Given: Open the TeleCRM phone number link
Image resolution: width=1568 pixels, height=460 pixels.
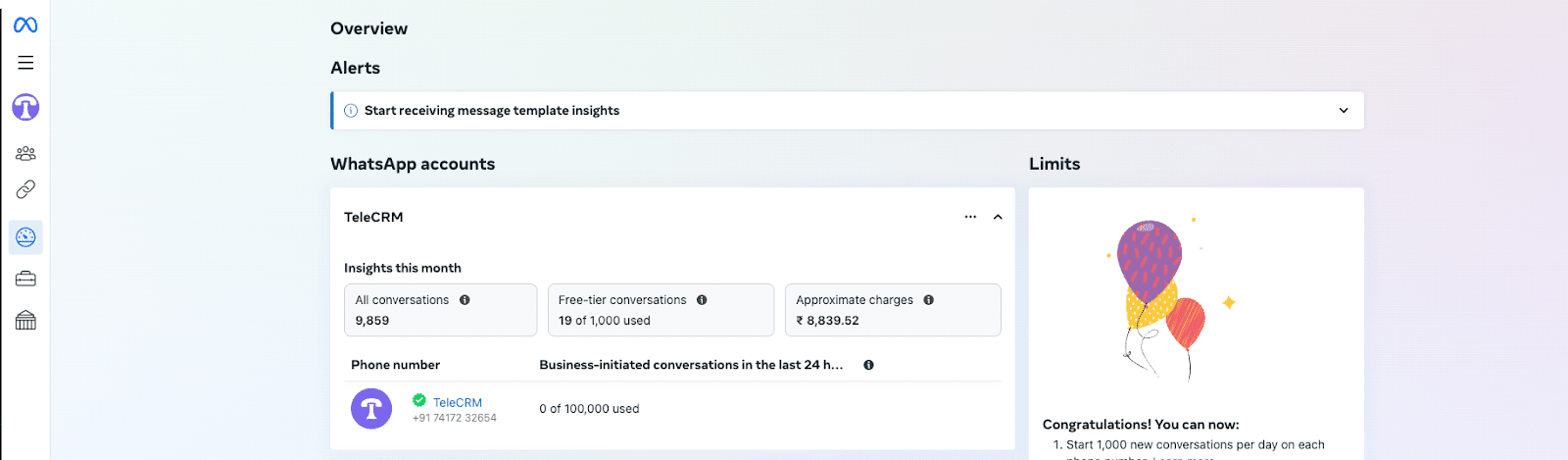Looking at the screenshot, I should (458, 402).
